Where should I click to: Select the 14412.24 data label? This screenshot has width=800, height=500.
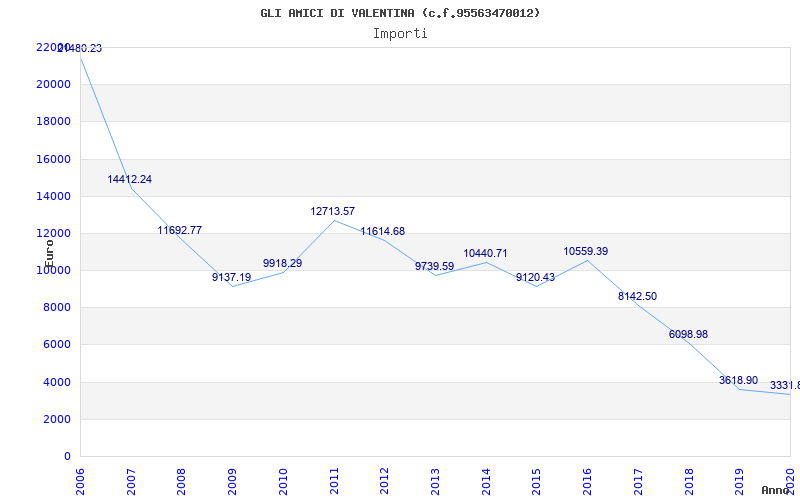130,180
